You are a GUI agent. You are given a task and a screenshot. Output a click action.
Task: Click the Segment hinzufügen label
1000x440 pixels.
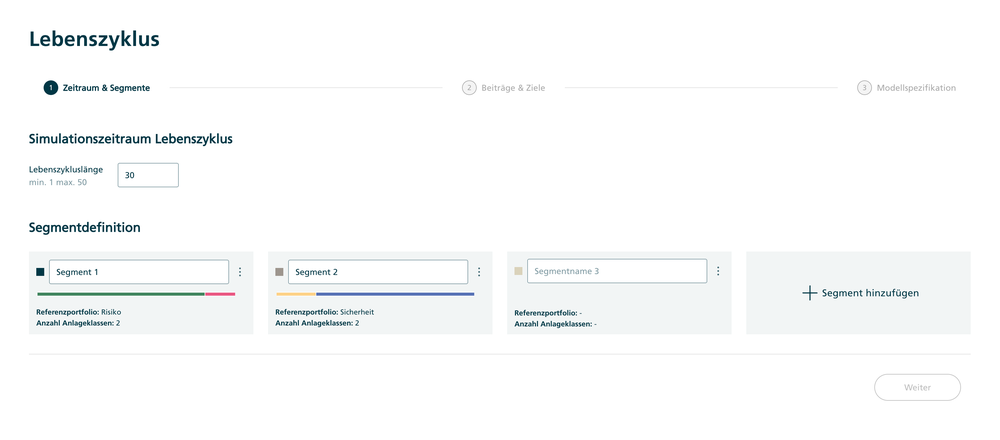click(870, 293)
